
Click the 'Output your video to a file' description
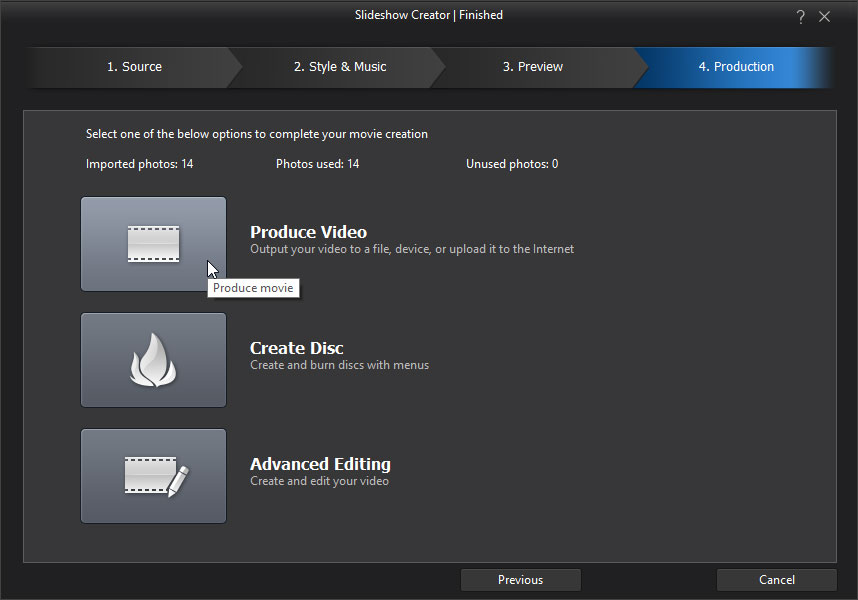[x=412, y=249]
